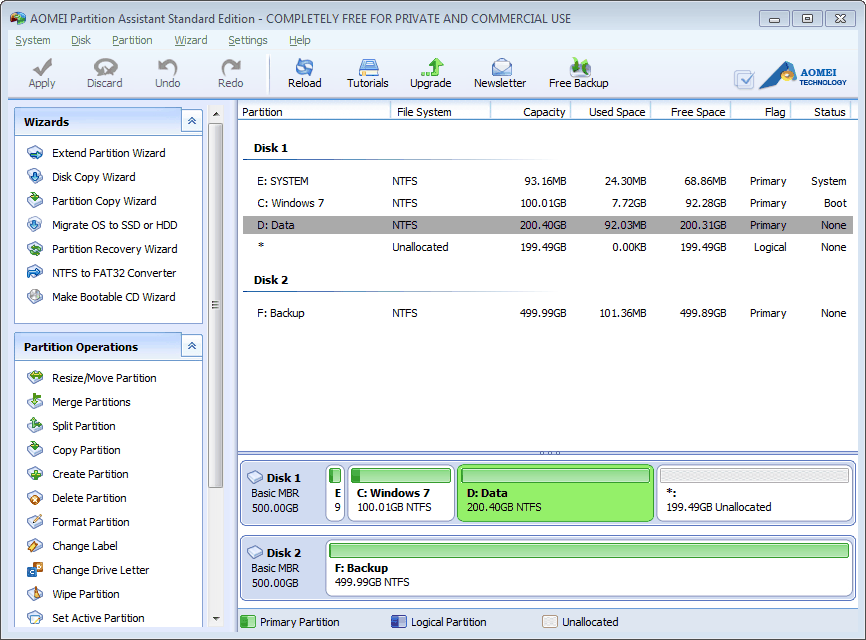Choose Resize/Move Partition operation
Viewport: 866px width, 640px height.
coord(104,378)
